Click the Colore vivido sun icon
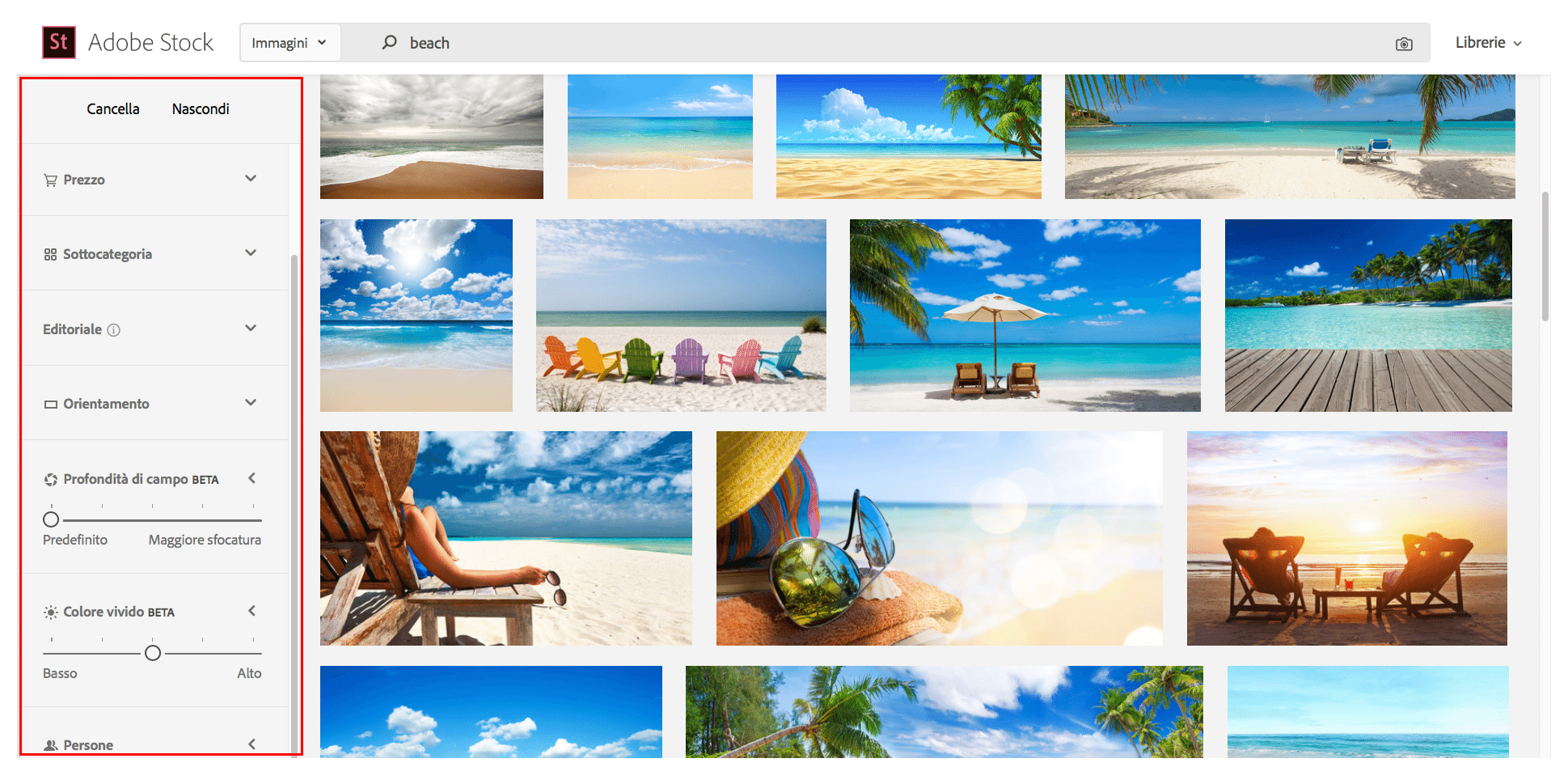Viewport: 1568px width, 767px height. 50,612
